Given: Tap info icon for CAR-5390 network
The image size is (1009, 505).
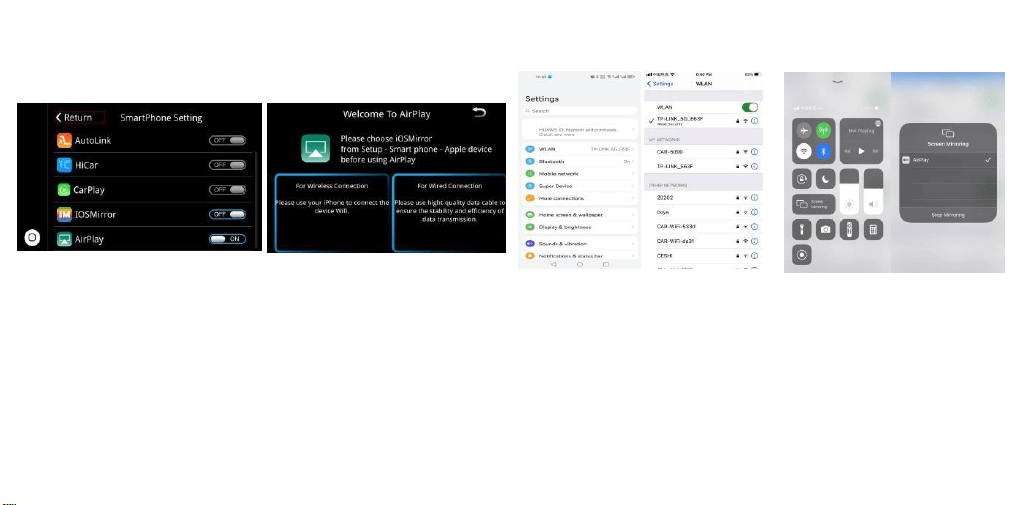Looking at the screenshot, I should tap(754, 152).
